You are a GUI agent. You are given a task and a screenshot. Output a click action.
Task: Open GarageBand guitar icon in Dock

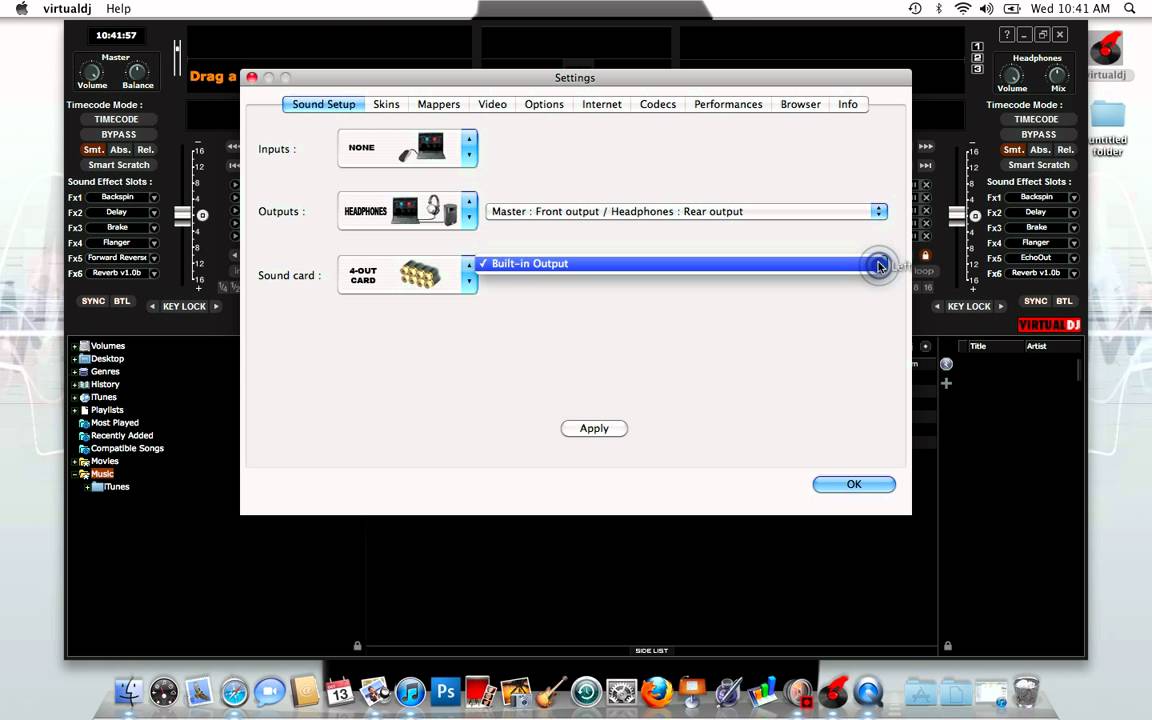point(551,691)
